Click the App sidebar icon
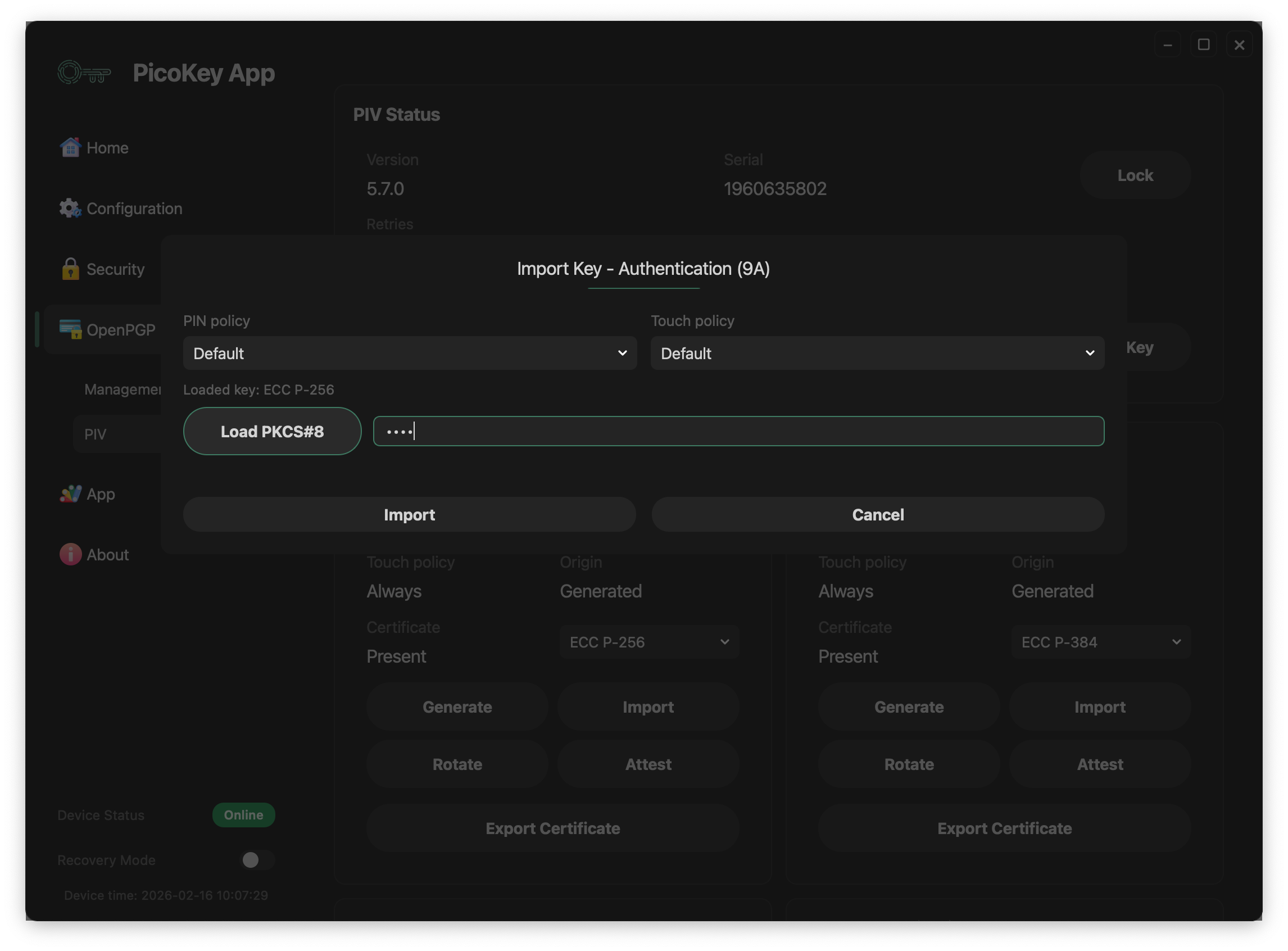The width and height of the screenshot is (1288, 951). [70, 494]
